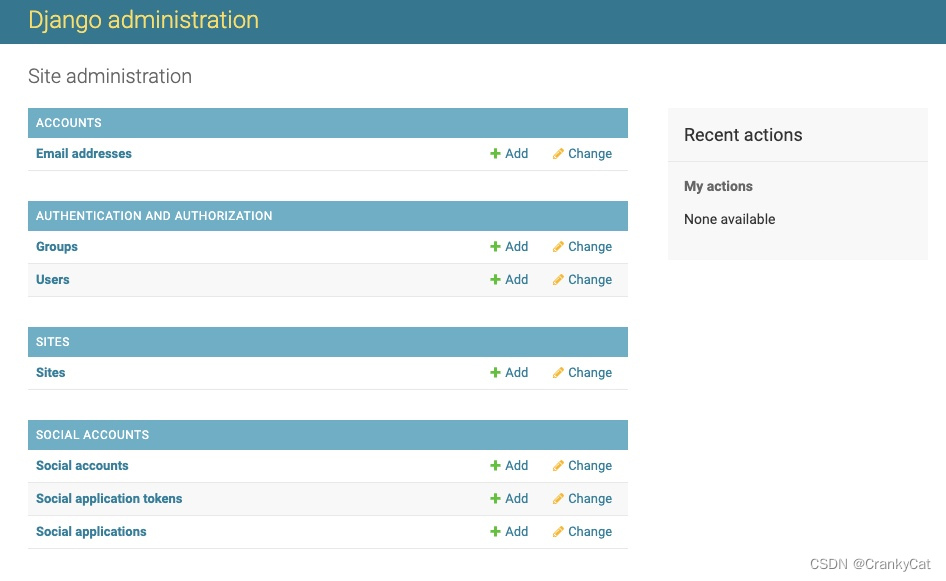Click the Recent actions heading
Viewport: 946px width, 581px height.
pos(743,135)
